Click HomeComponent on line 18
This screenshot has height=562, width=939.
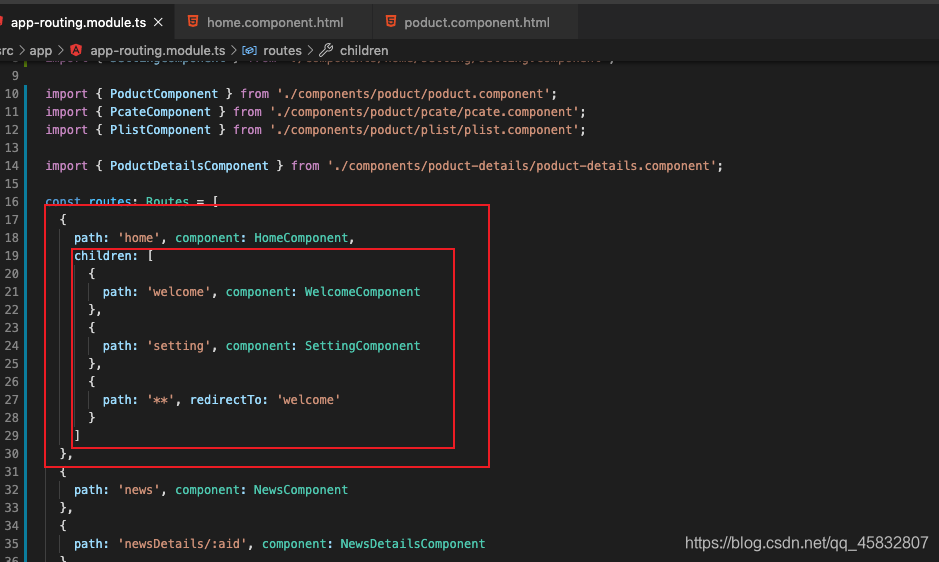[301, 238]
